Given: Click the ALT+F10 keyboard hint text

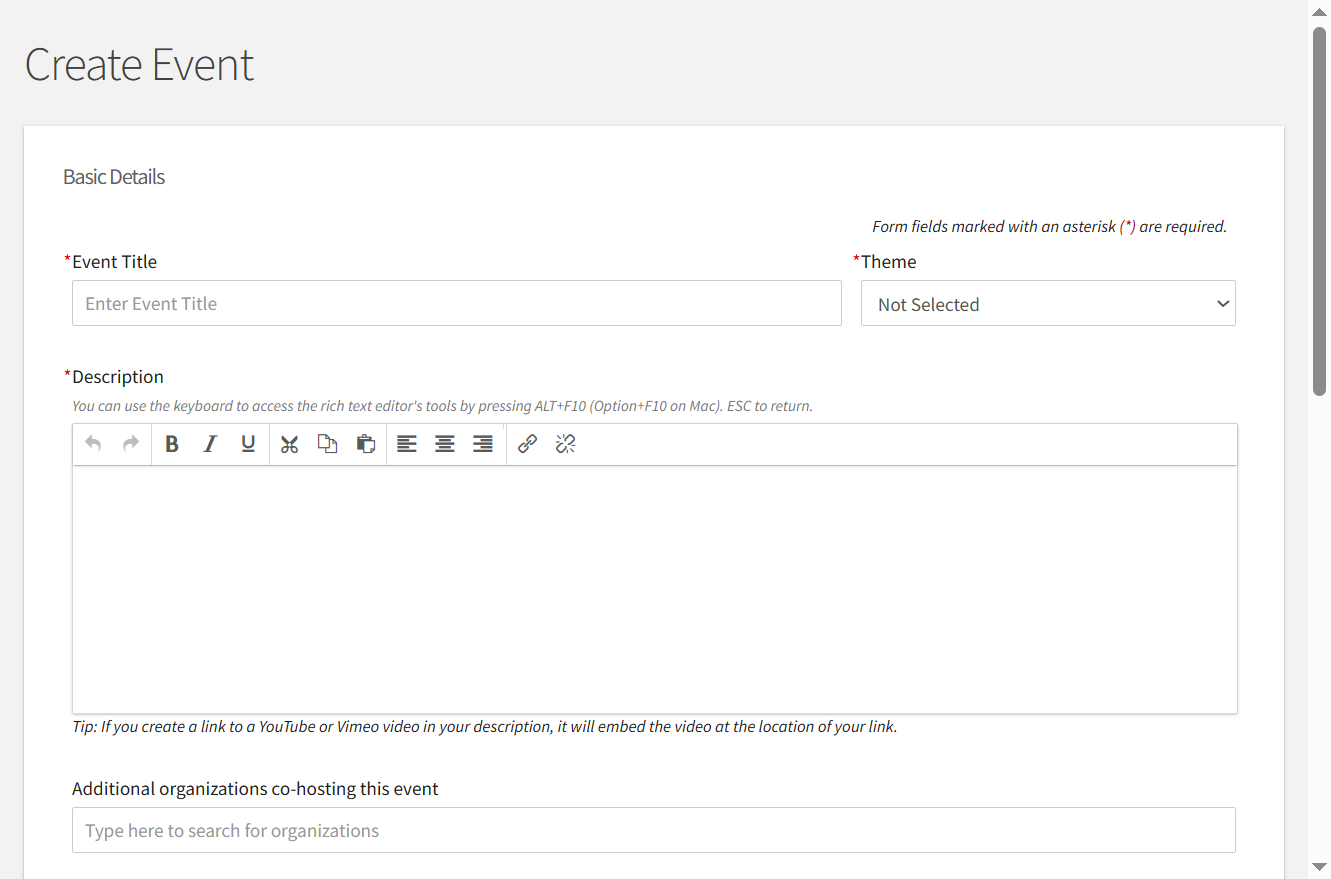Looking at the screenshot, I should 442,406.
